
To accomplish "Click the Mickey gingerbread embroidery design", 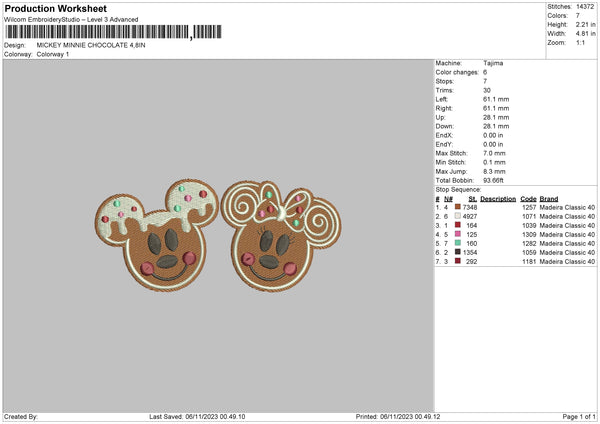I will (157, 235).
